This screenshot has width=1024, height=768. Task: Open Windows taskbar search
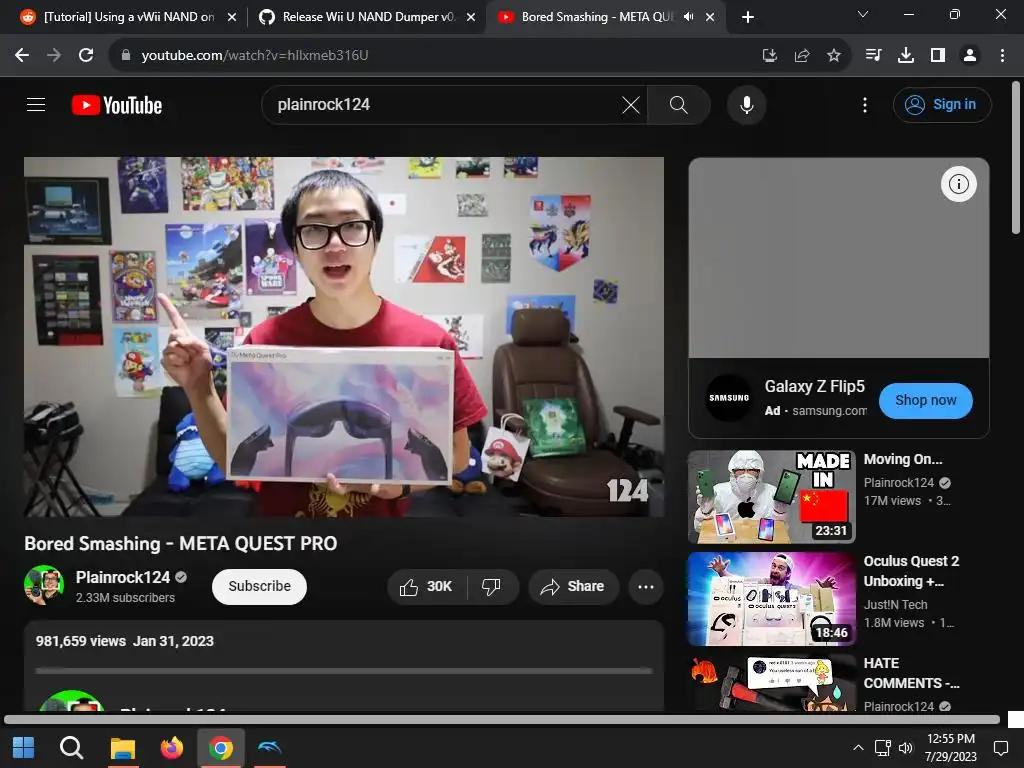click(71, 748)
